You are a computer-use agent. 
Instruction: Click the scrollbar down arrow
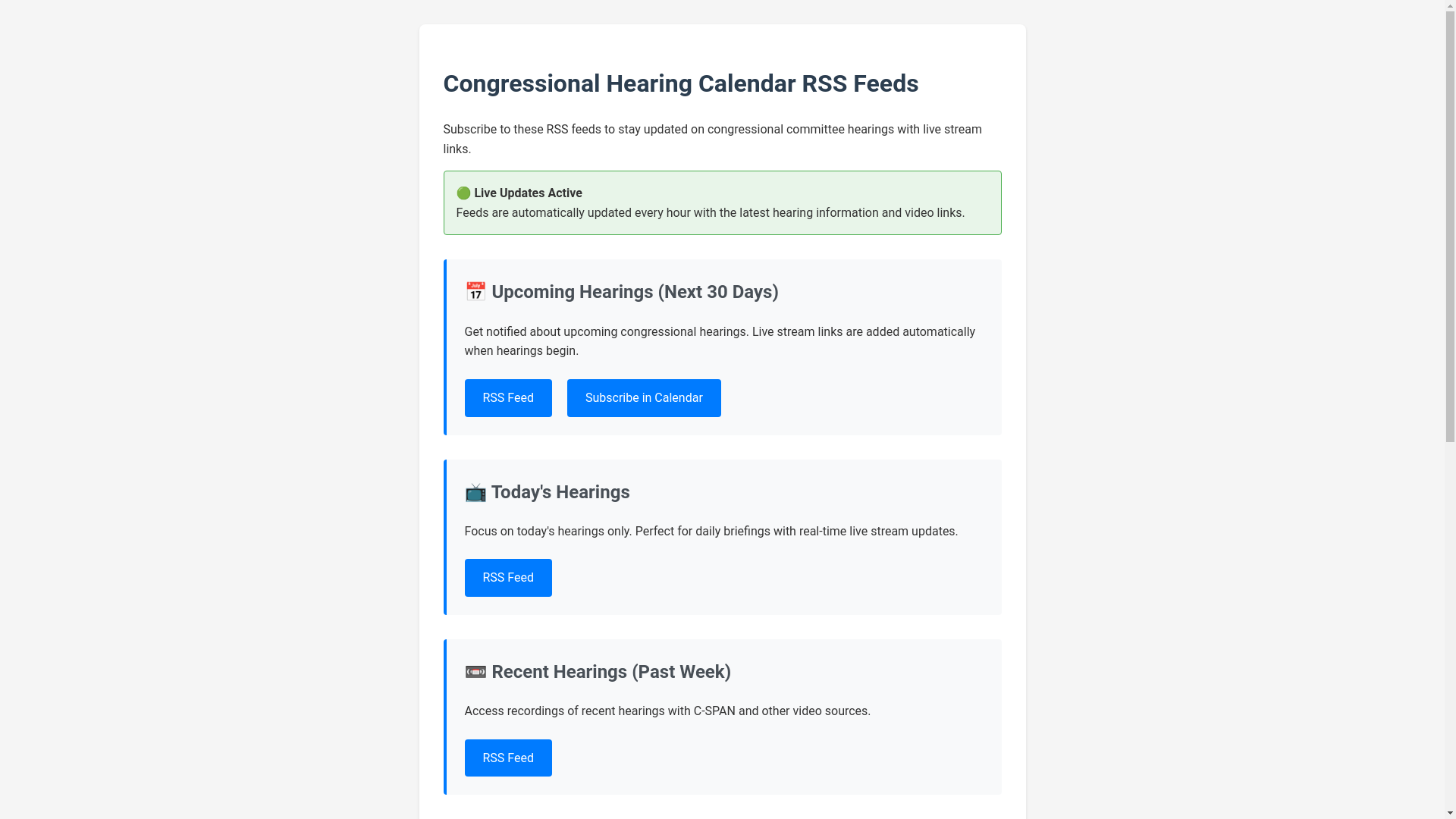(1450, 813)
